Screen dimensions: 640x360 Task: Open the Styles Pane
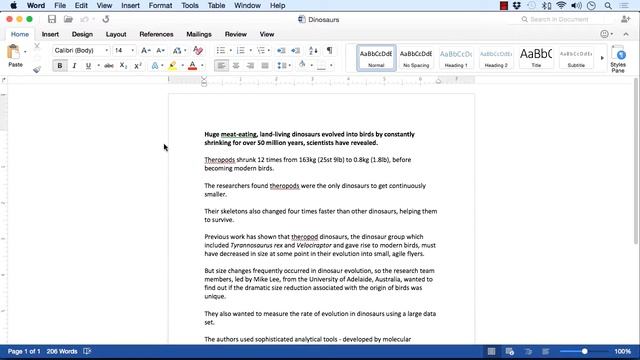[618, 60]
